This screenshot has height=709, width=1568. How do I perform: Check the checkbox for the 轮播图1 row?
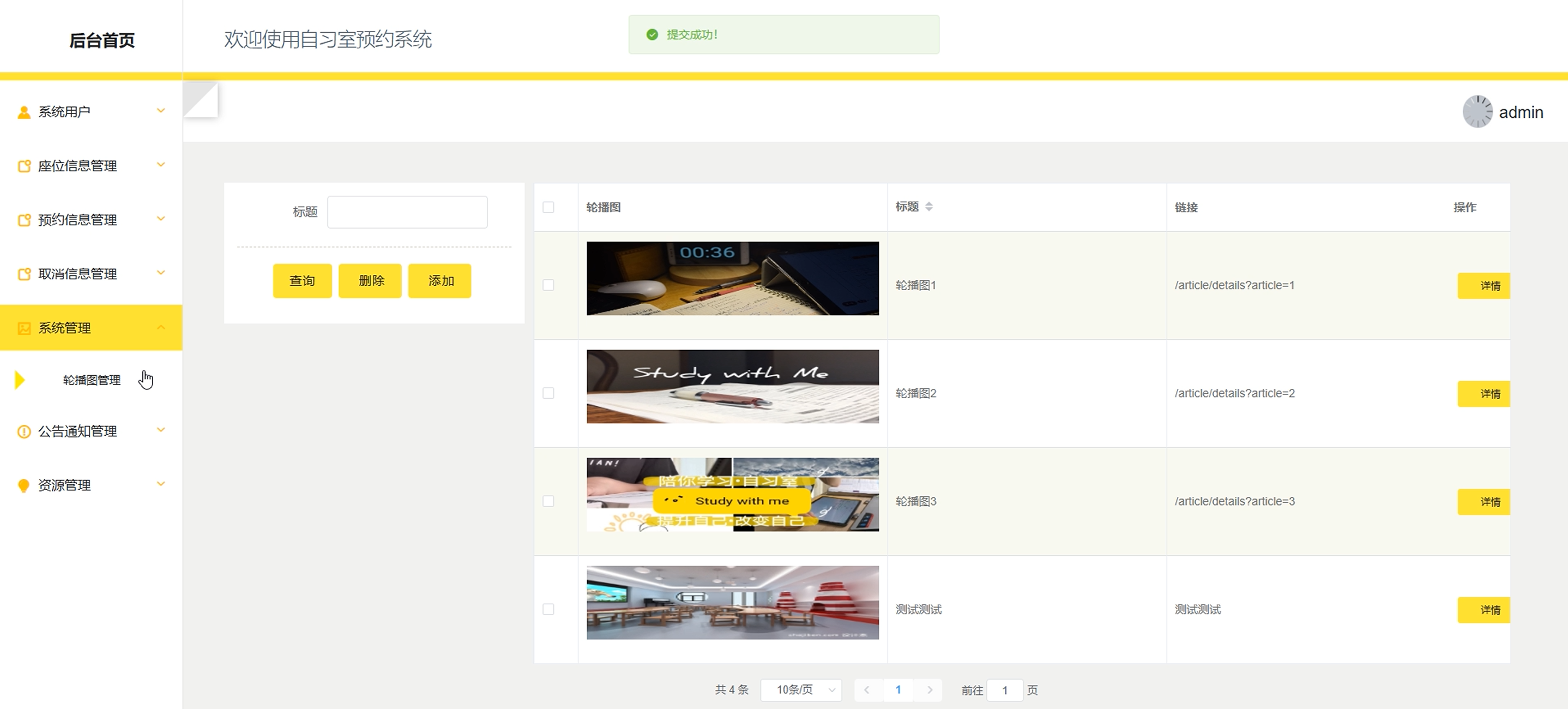pyautogui.click(x=548, y=285)
